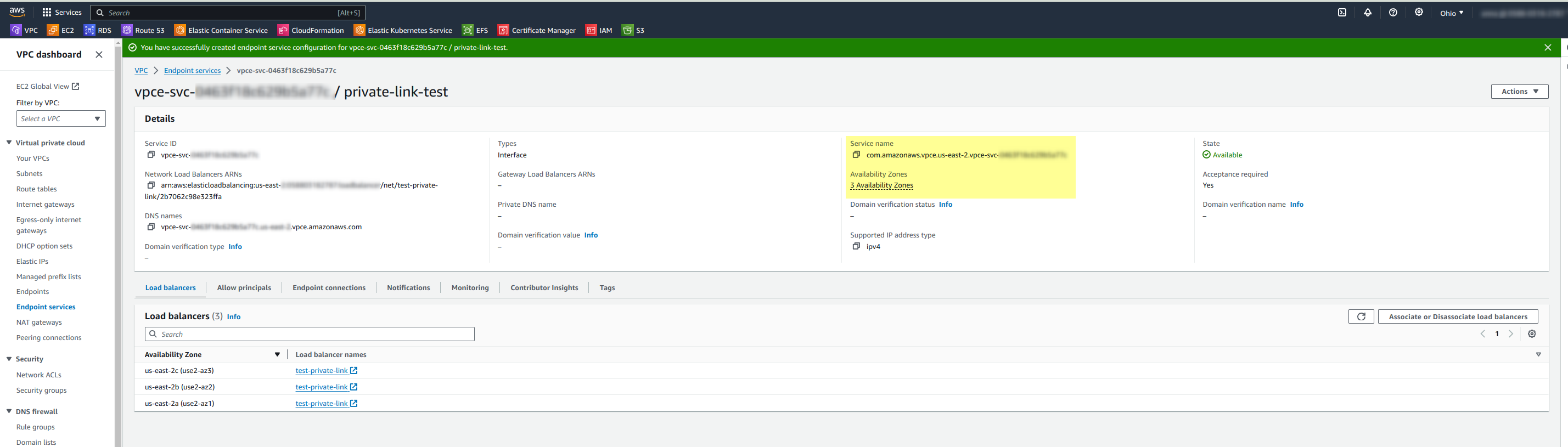Switch to the Allow principals tab
The width and height of the screenshot is (1568, 447).
[x=244, y=287]
